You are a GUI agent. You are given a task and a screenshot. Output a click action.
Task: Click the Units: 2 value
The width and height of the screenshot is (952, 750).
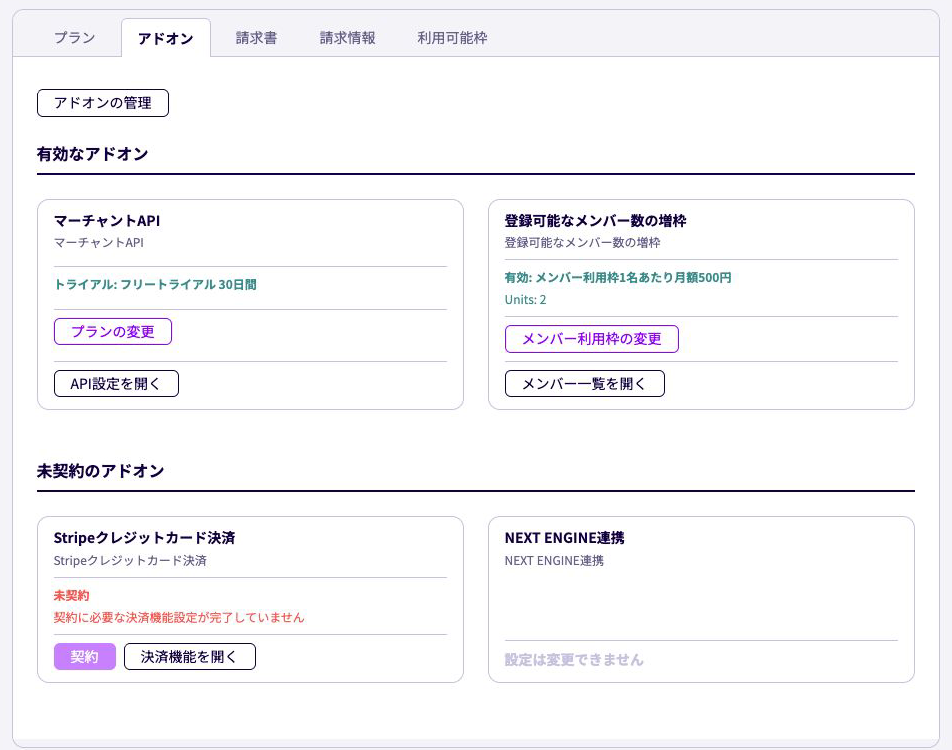525,299
